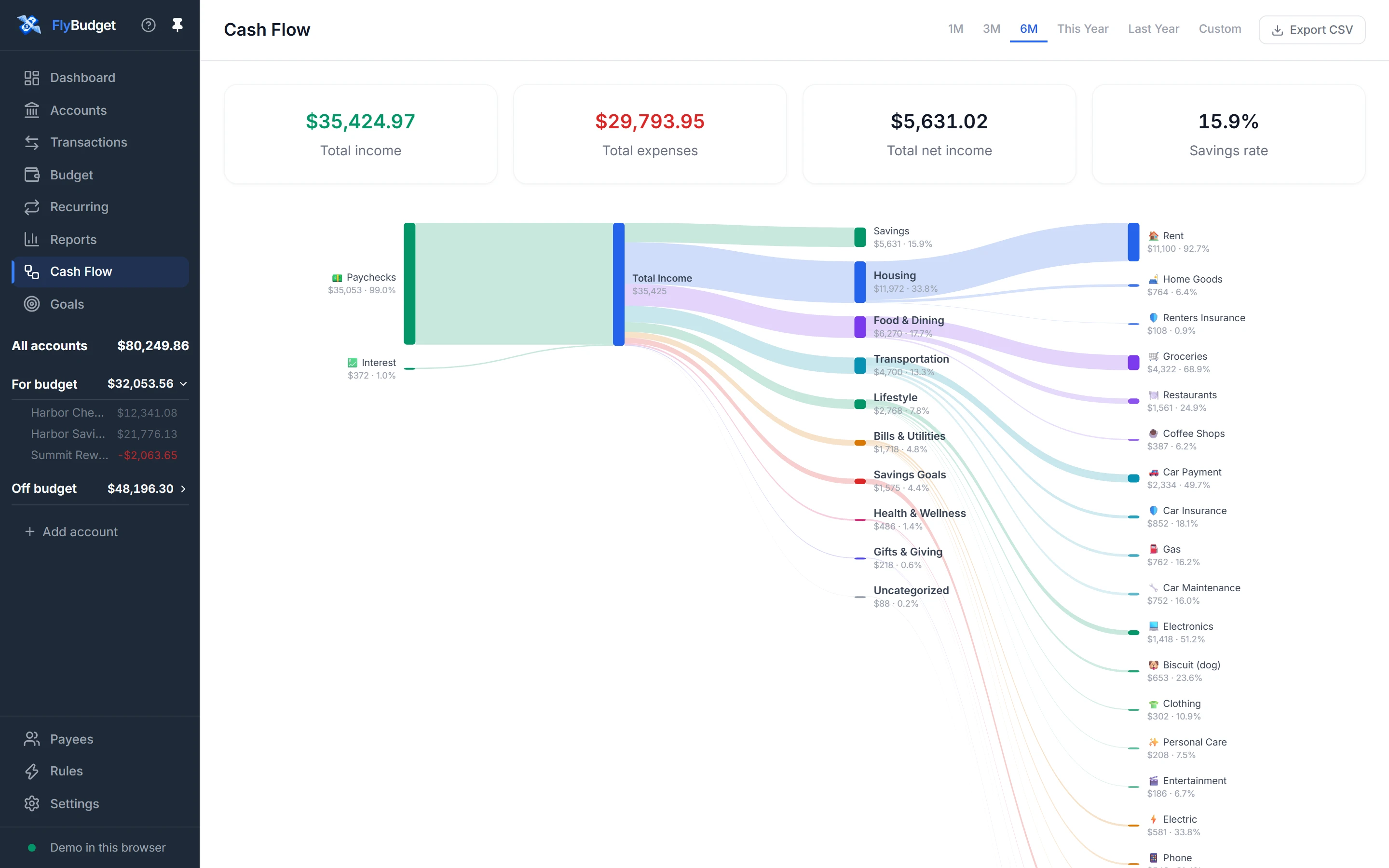Click the Gas pump emoji icon

click(x=1153, y=549)
